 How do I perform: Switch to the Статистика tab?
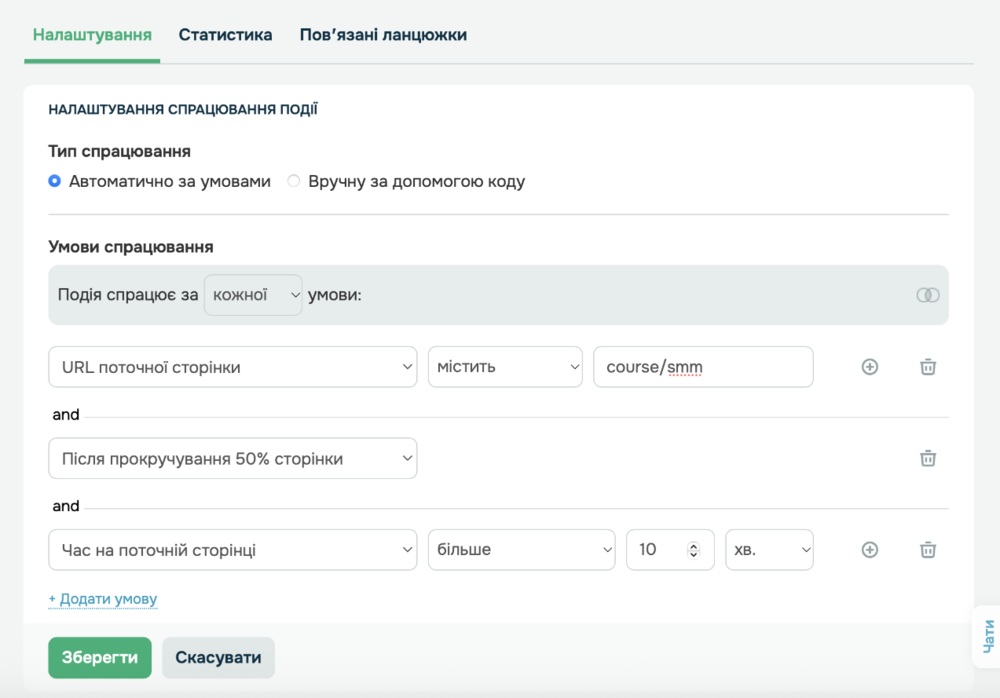[225, 35]
